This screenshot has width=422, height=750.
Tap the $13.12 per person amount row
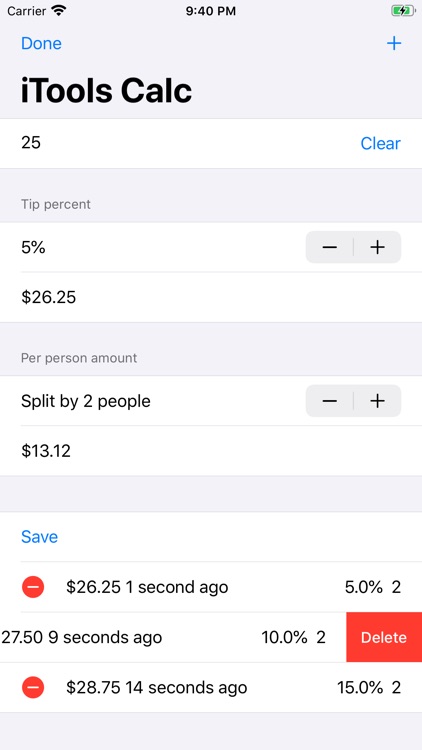(x=211, y=451)
